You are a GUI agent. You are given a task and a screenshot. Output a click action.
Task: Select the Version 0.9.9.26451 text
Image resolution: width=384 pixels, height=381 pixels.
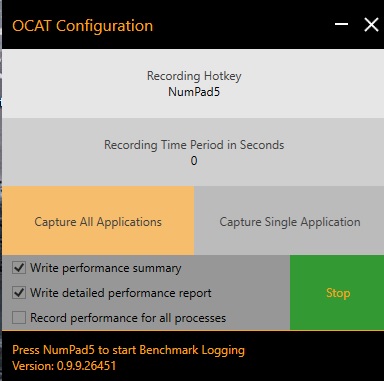coord(64,366)
